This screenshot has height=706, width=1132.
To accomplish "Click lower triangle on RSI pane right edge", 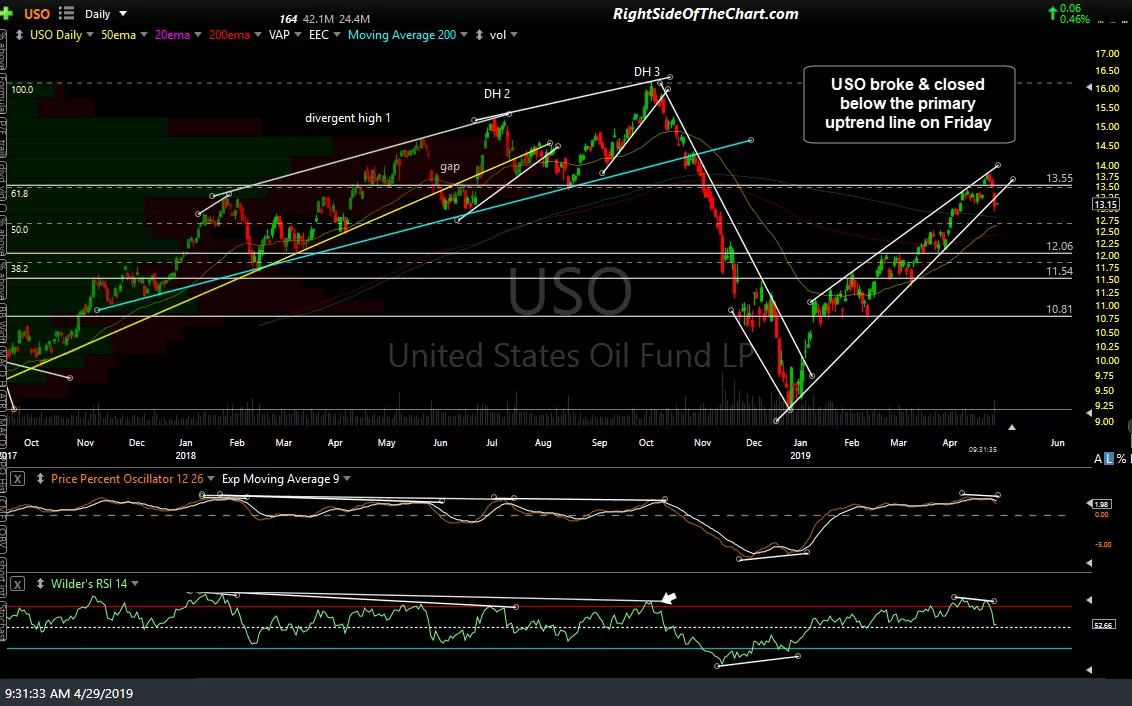I will pos(1089,671).
